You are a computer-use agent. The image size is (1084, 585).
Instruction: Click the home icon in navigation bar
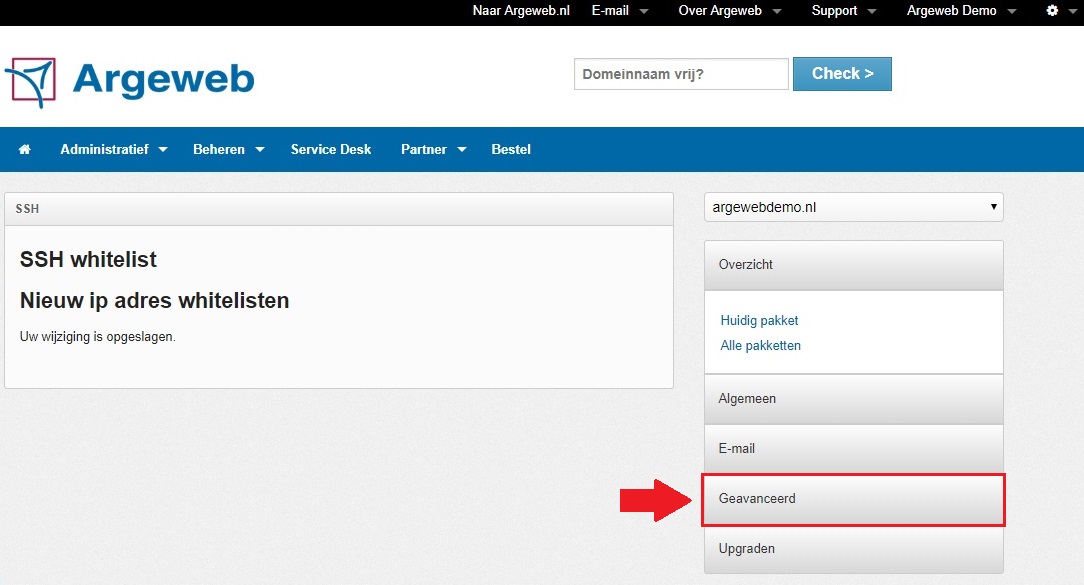[25, 149]
